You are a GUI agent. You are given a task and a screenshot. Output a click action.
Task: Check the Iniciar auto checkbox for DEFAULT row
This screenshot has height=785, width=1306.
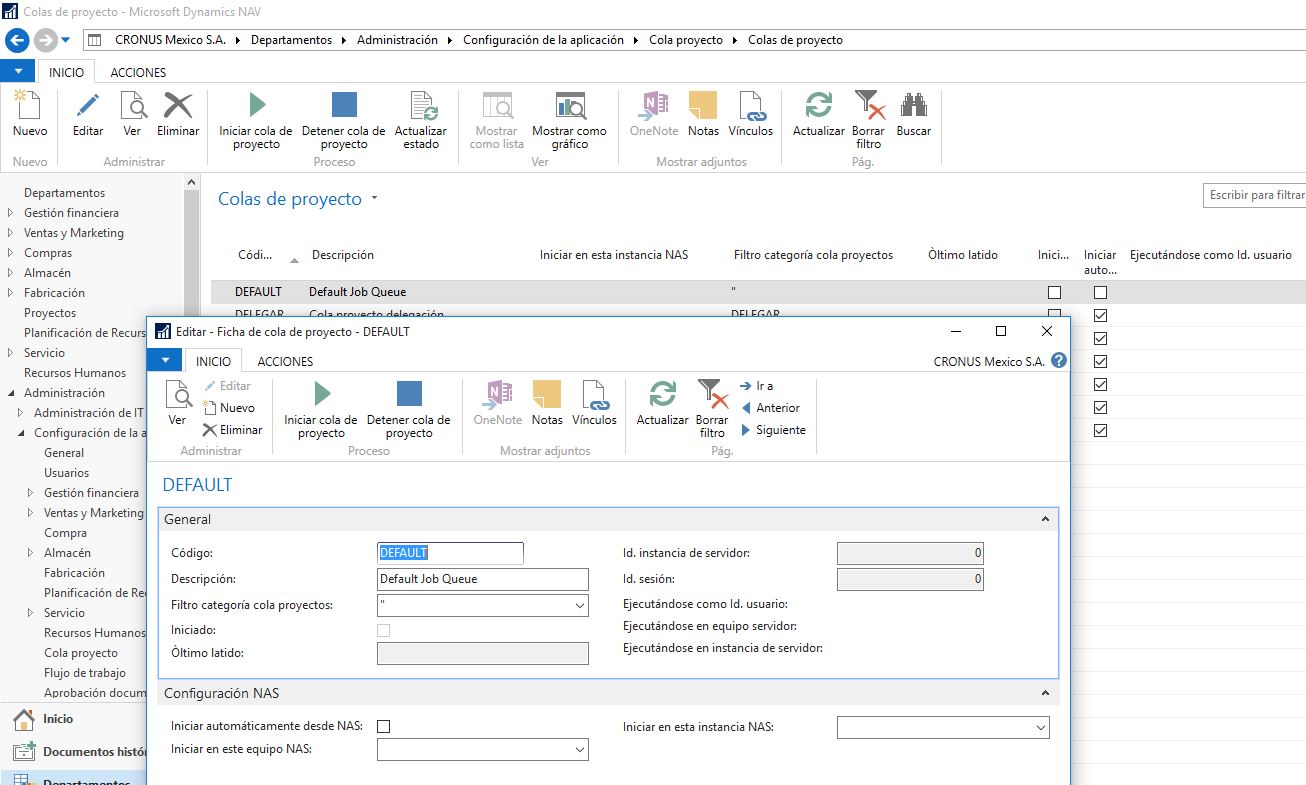coord(1100,292)
